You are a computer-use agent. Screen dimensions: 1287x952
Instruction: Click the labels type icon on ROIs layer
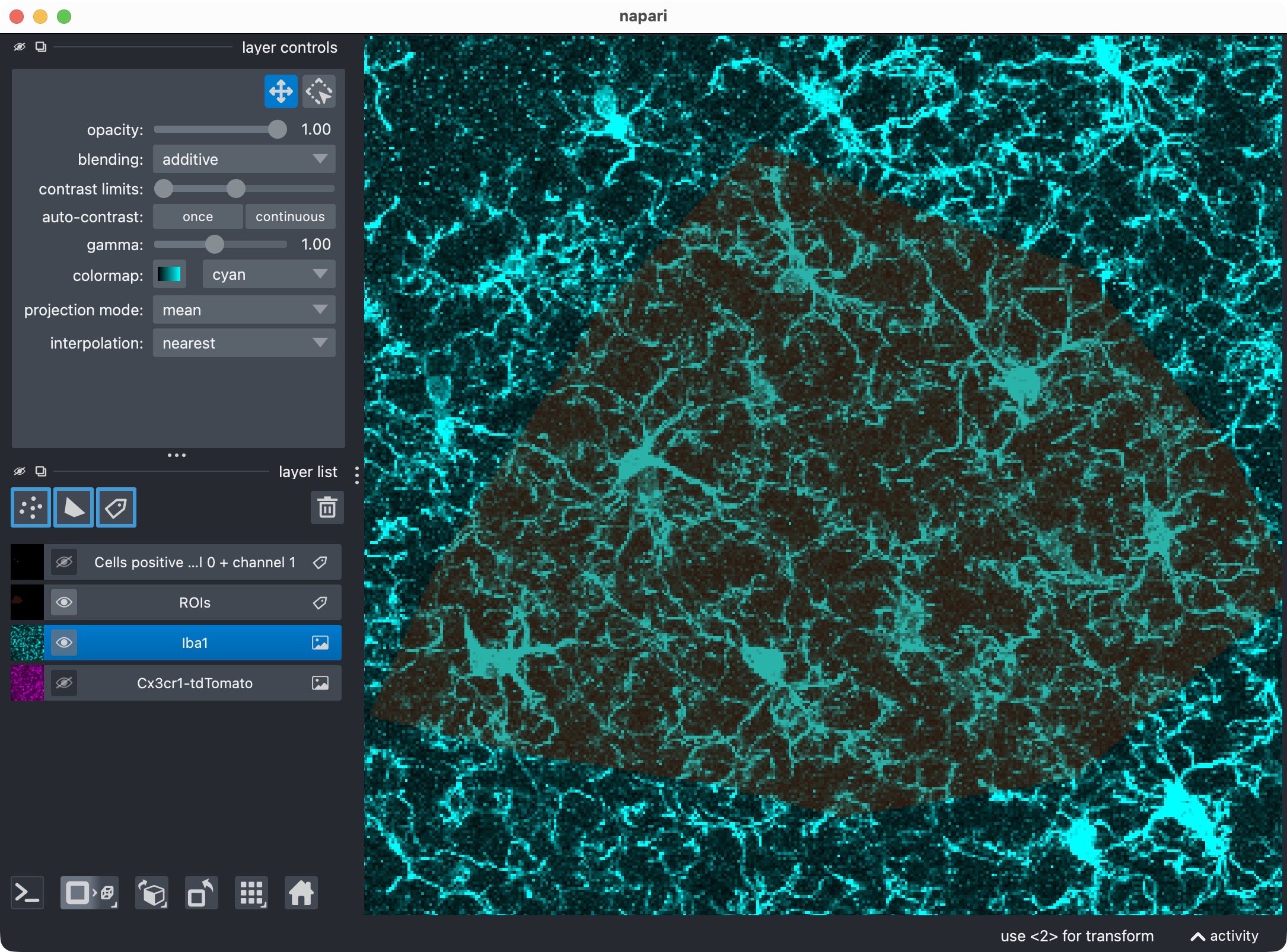pos(320,603)
